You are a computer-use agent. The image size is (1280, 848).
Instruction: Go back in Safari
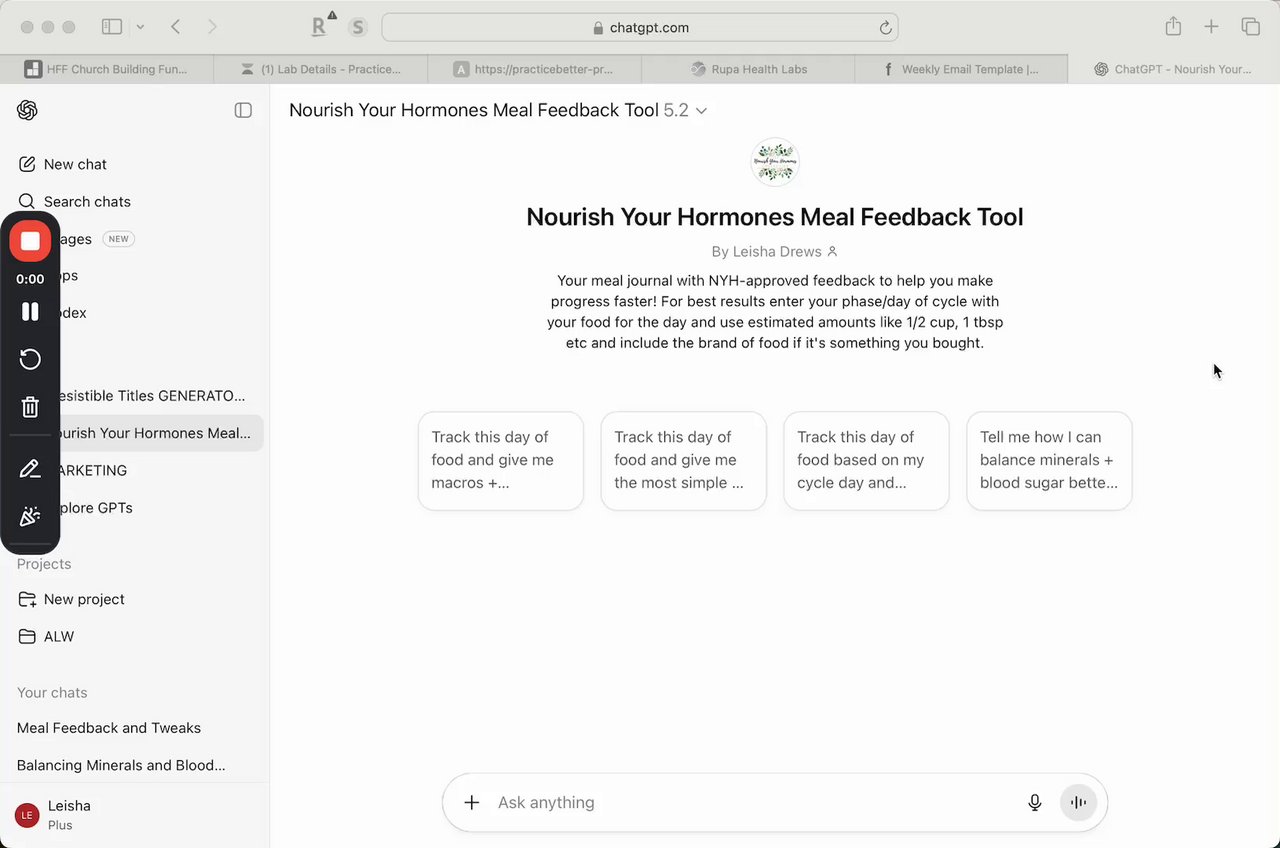click(x=176, y=27)
